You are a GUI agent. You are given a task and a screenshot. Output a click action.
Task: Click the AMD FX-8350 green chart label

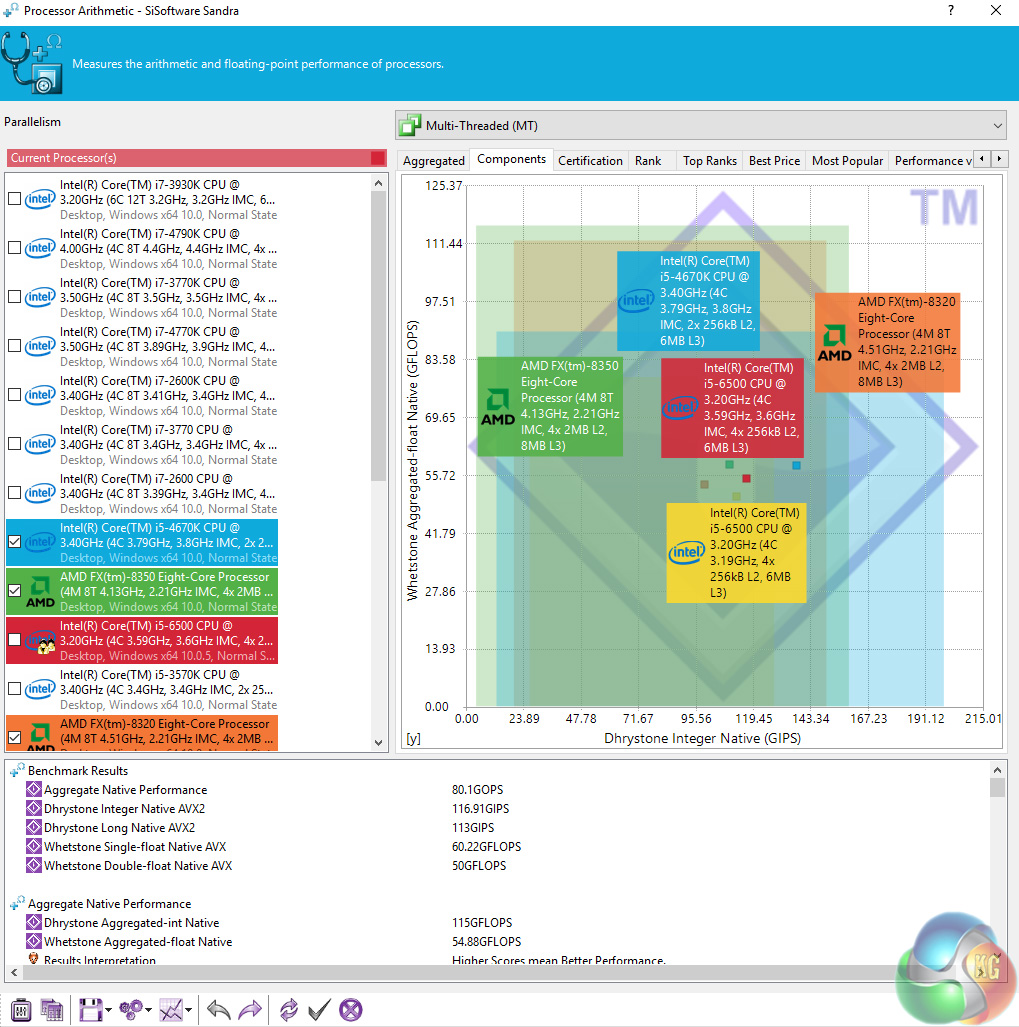[550, 406]
